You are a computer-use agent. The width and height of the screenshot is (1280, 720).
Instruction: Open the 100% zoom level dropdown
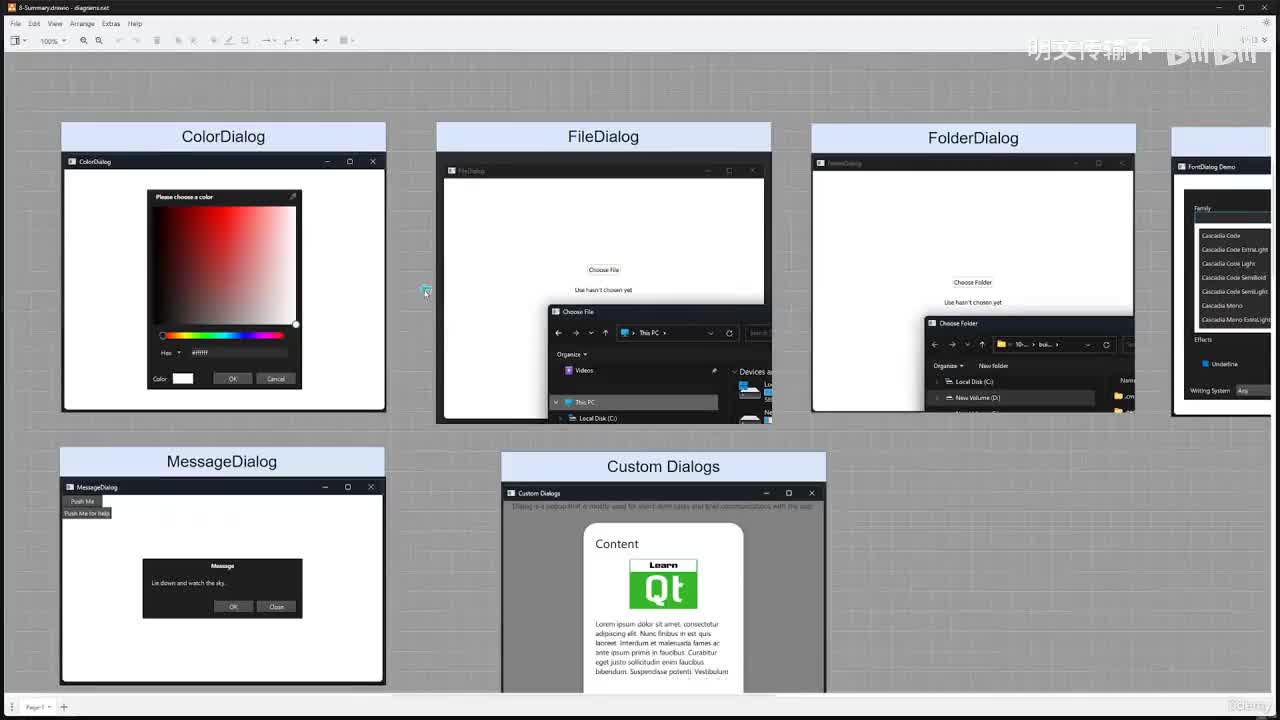[x=53, y=41]
